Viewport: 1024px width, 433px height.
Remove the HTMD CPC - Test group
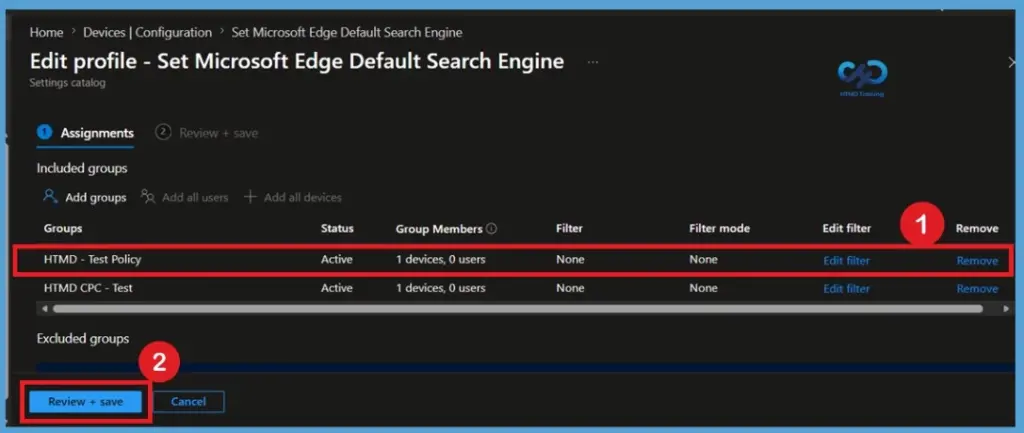coord(977,289)
